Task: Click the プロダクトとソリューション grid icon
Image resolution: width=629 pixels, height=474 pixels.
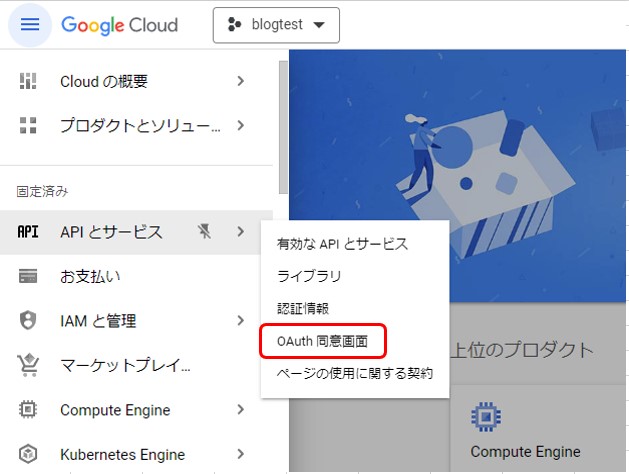Action: (x=28, y=126)
